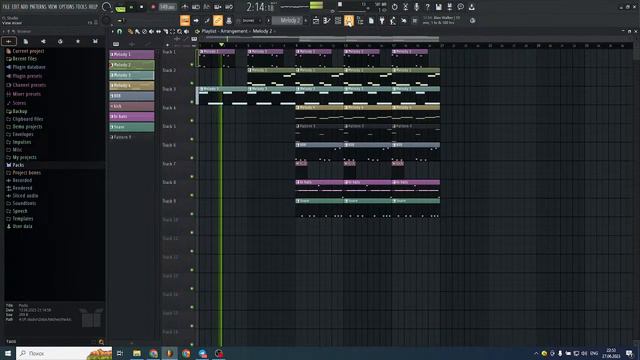This screenshot has width=640, height=360.
Task: Open the HELP menu
Action: pyautogui.click(x=93, y=7)
